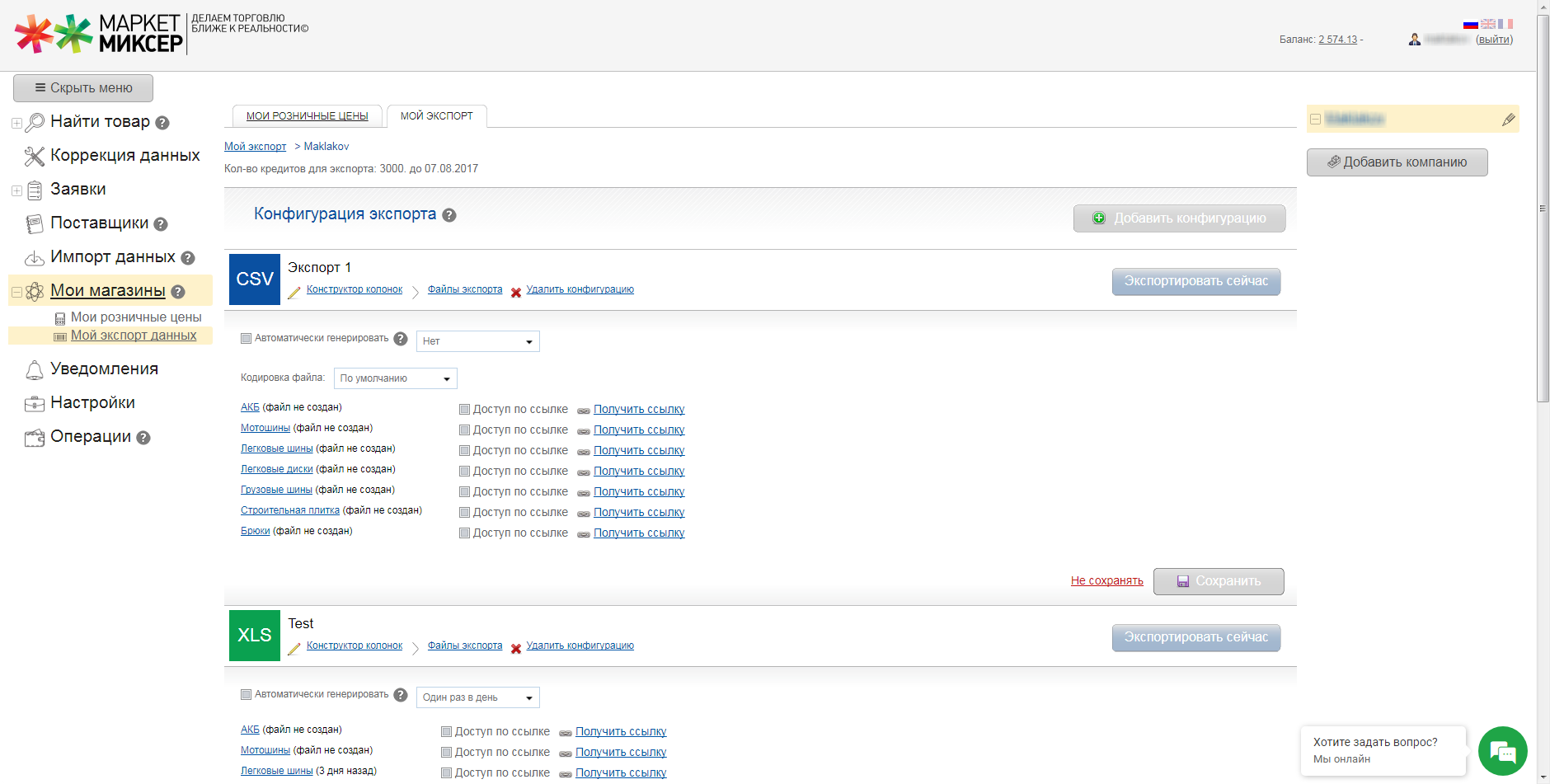Collapse the company panel on the right

[x=1316, y=120]
